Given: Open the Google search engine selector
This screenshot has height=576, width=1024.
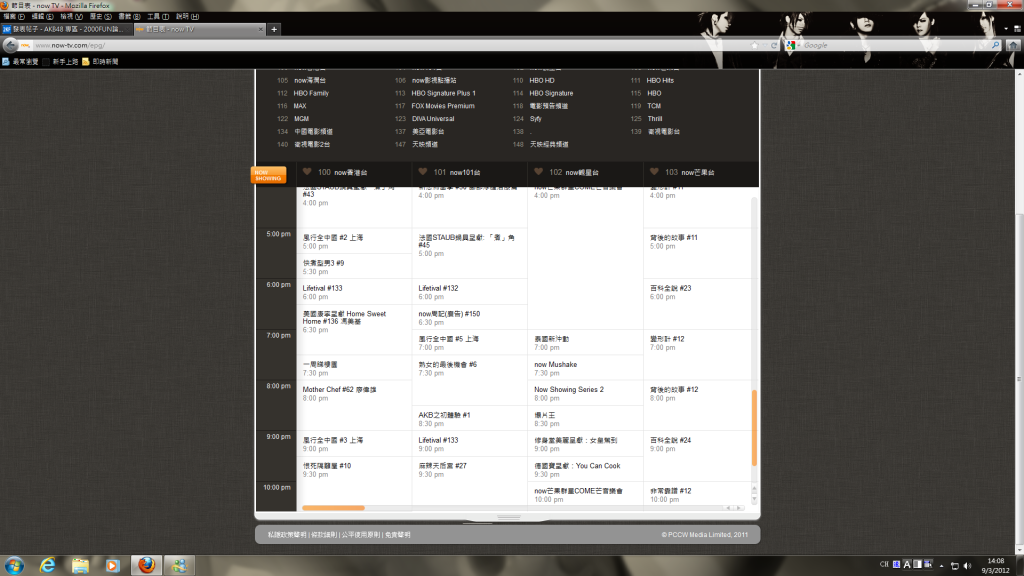Looking at the screenshot, I should click(x=792, y=45).
